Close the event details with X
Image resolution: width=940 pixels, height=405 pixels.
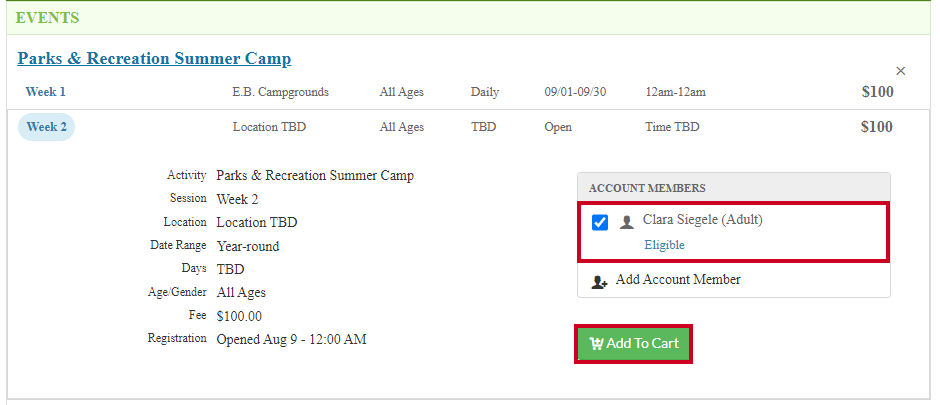900,71
